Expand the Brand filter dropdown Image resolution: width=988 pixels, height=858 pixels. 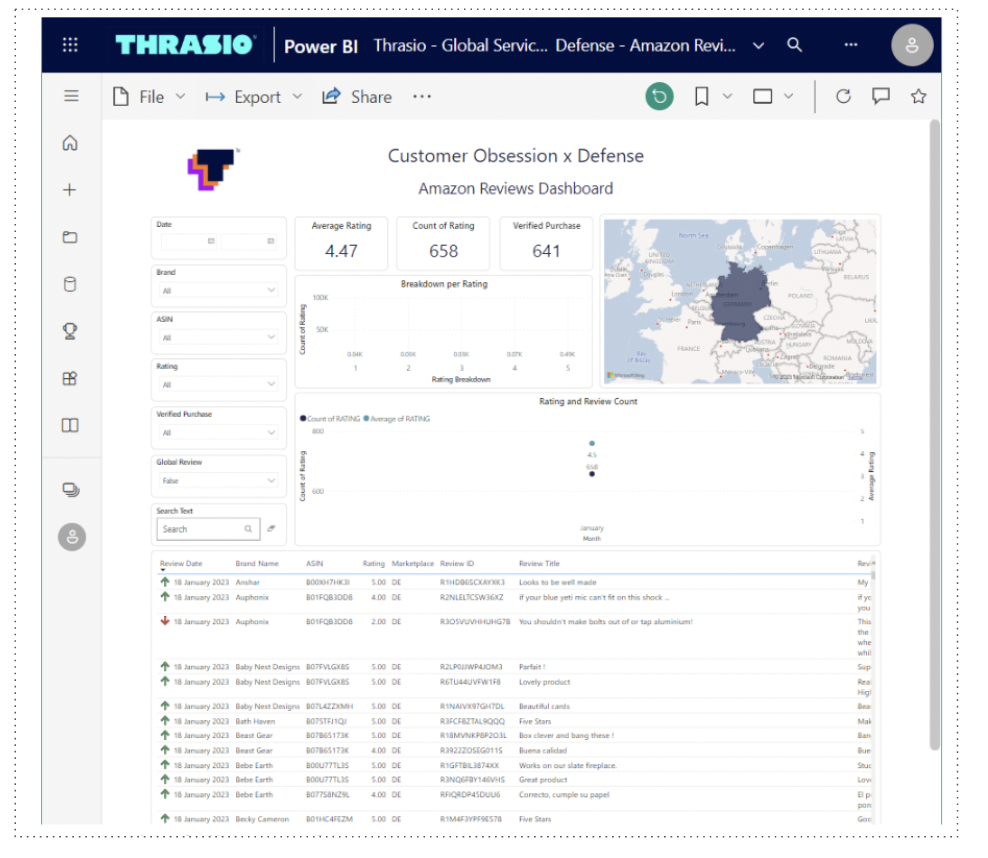click(218, 290)
